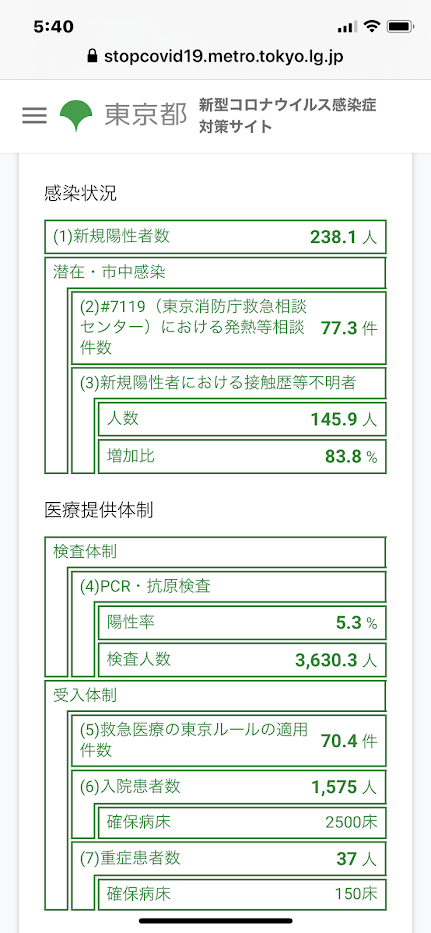
Task: Open 新型コロナウイルス感染症対策サイト heading link
Action: coord(288,115)
